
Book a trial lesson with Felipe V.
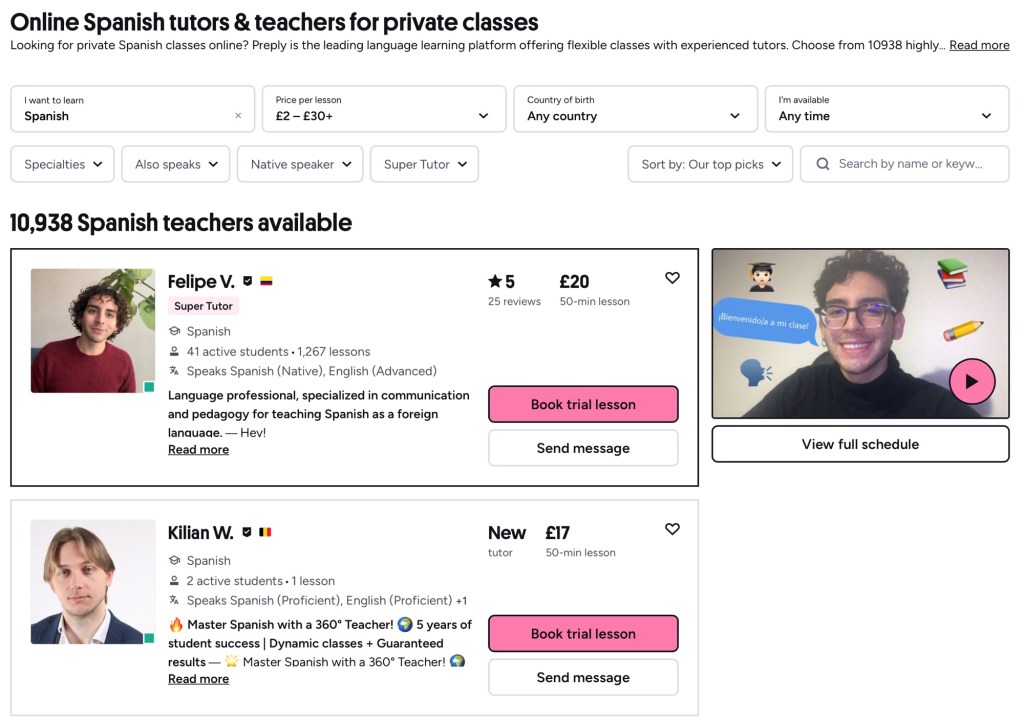pyautogui.click(x=583, y=404)
